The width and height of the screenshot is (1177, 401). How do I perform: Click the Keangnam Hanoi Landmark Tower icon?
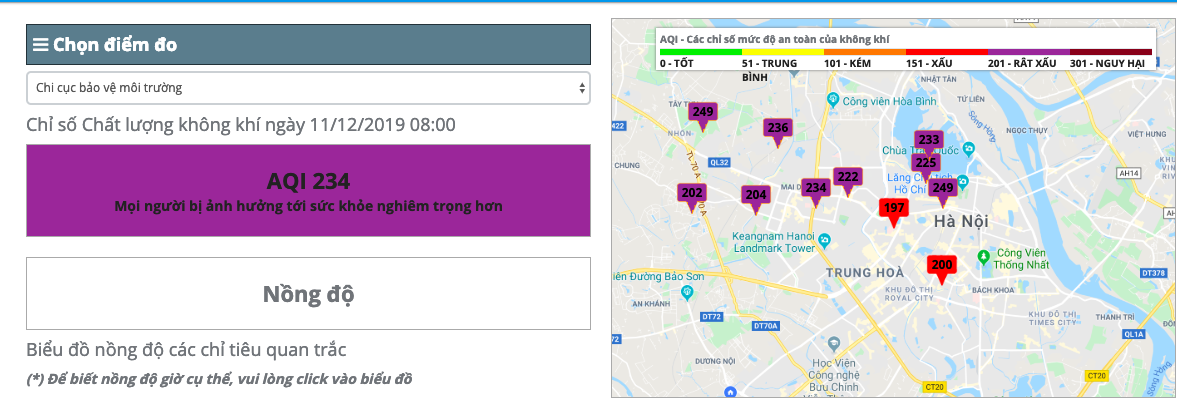(824, 240)
